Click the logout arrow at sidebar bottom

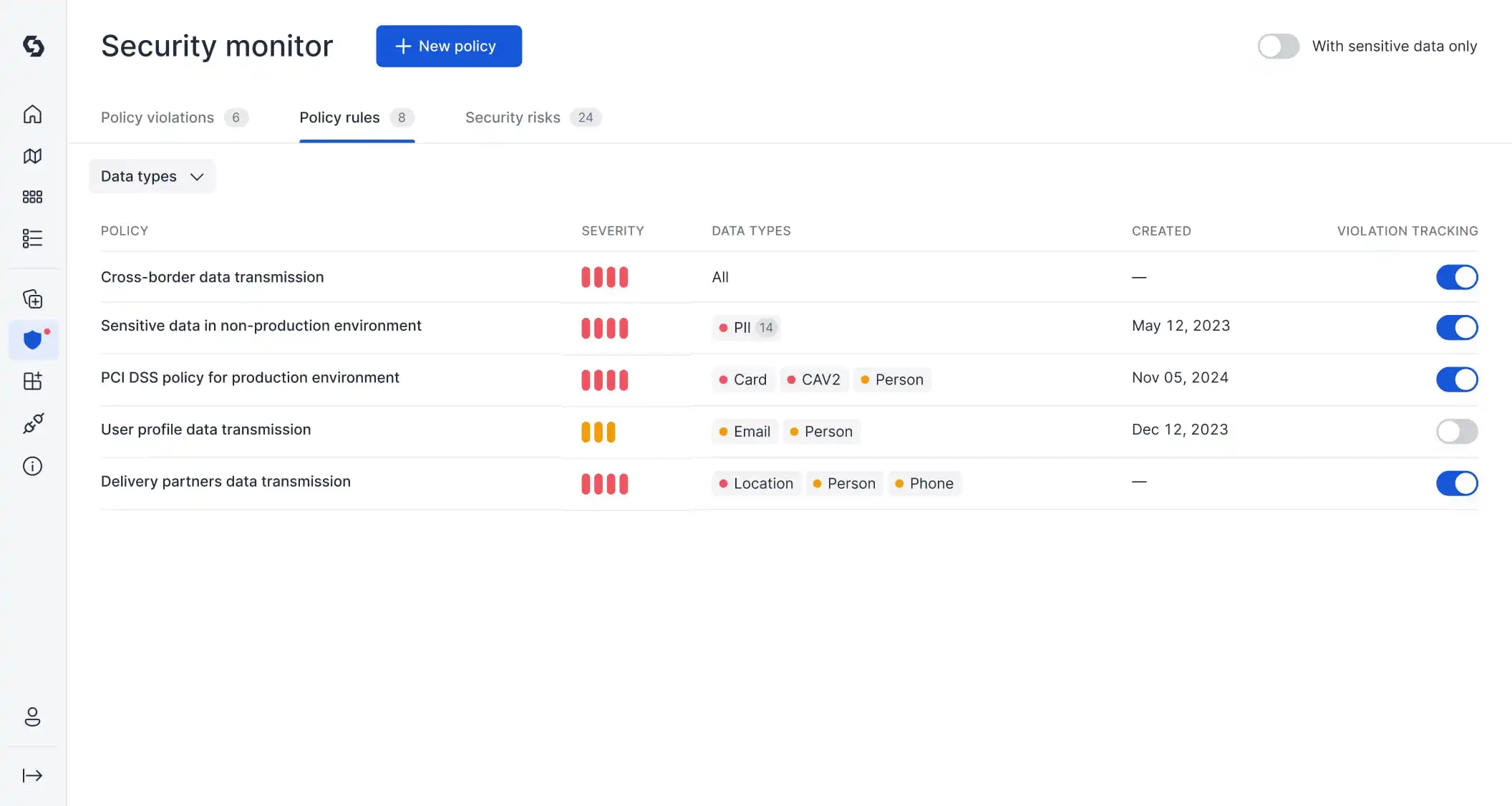[32, 775]
